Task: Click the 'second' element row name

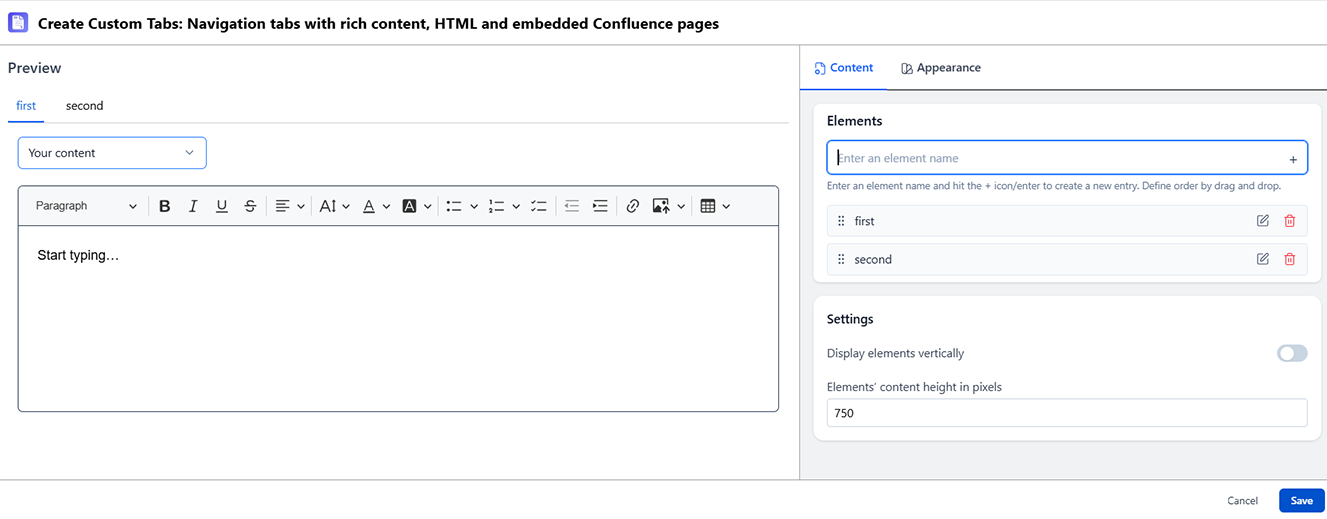Action: click(873, 259)
